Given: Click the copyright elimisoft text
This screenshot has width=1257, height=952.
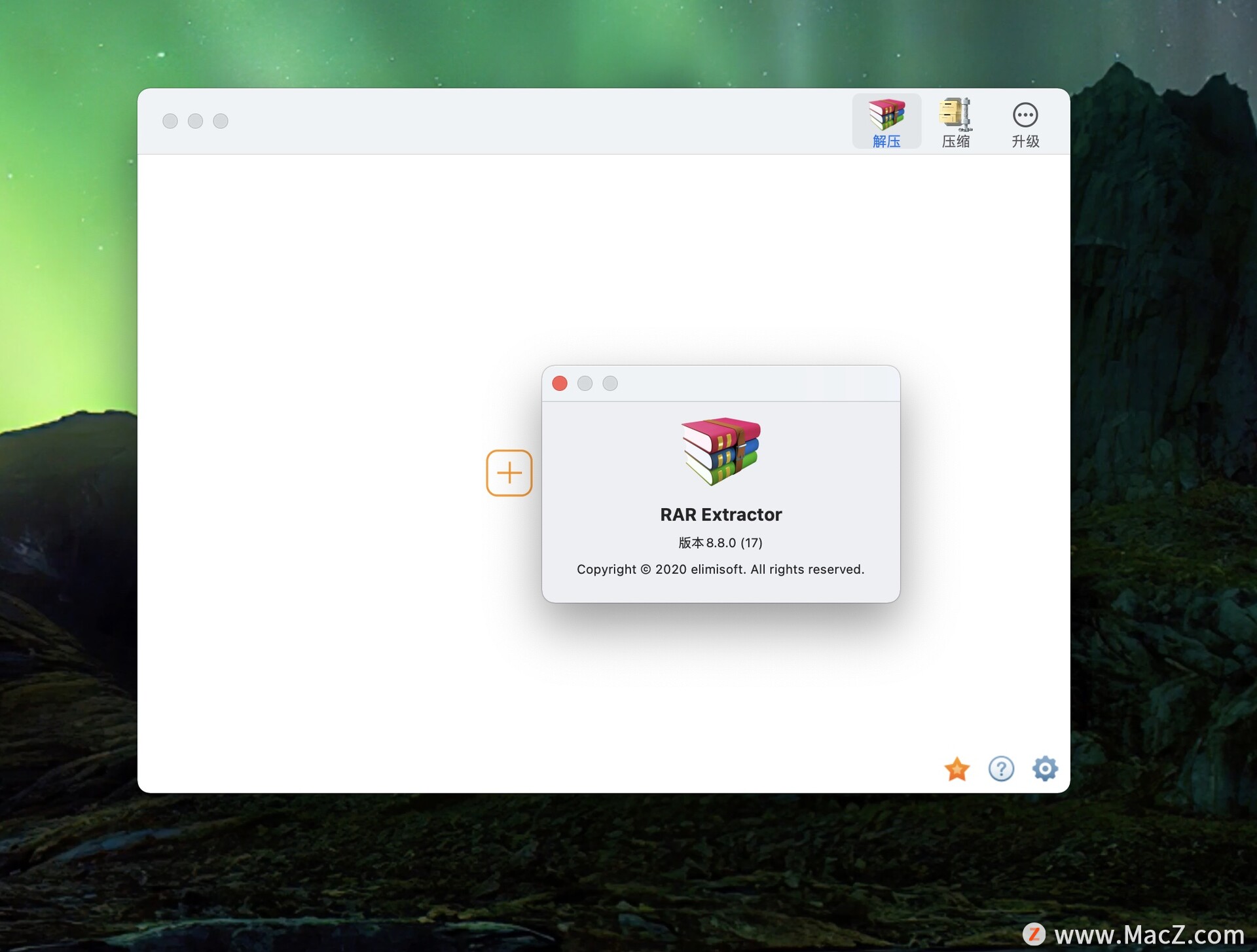Looking at the screenshot, I should [721, 570].
